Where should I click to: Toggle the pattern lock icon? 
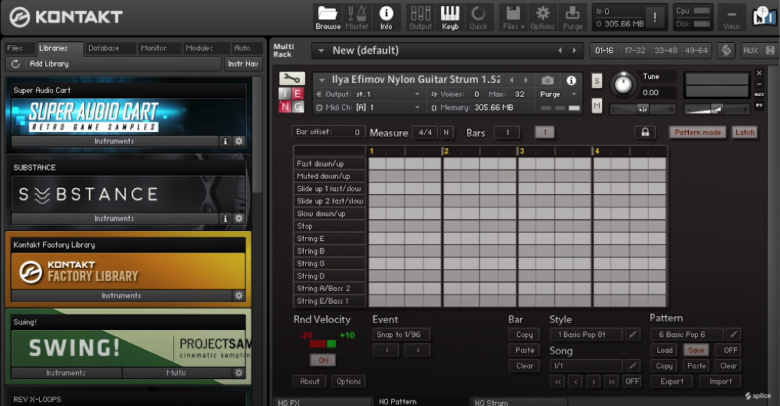[x=645, y=132]
